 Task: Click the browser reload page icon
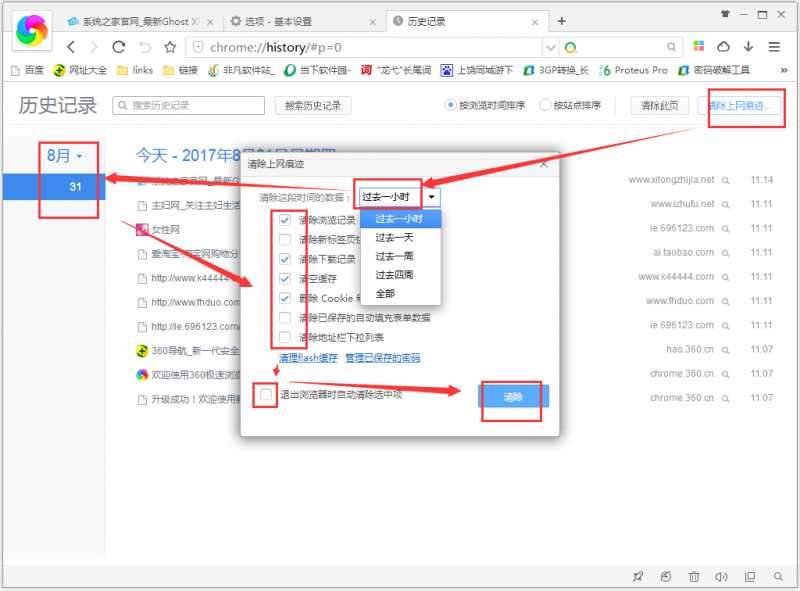(x=119, y=47)
